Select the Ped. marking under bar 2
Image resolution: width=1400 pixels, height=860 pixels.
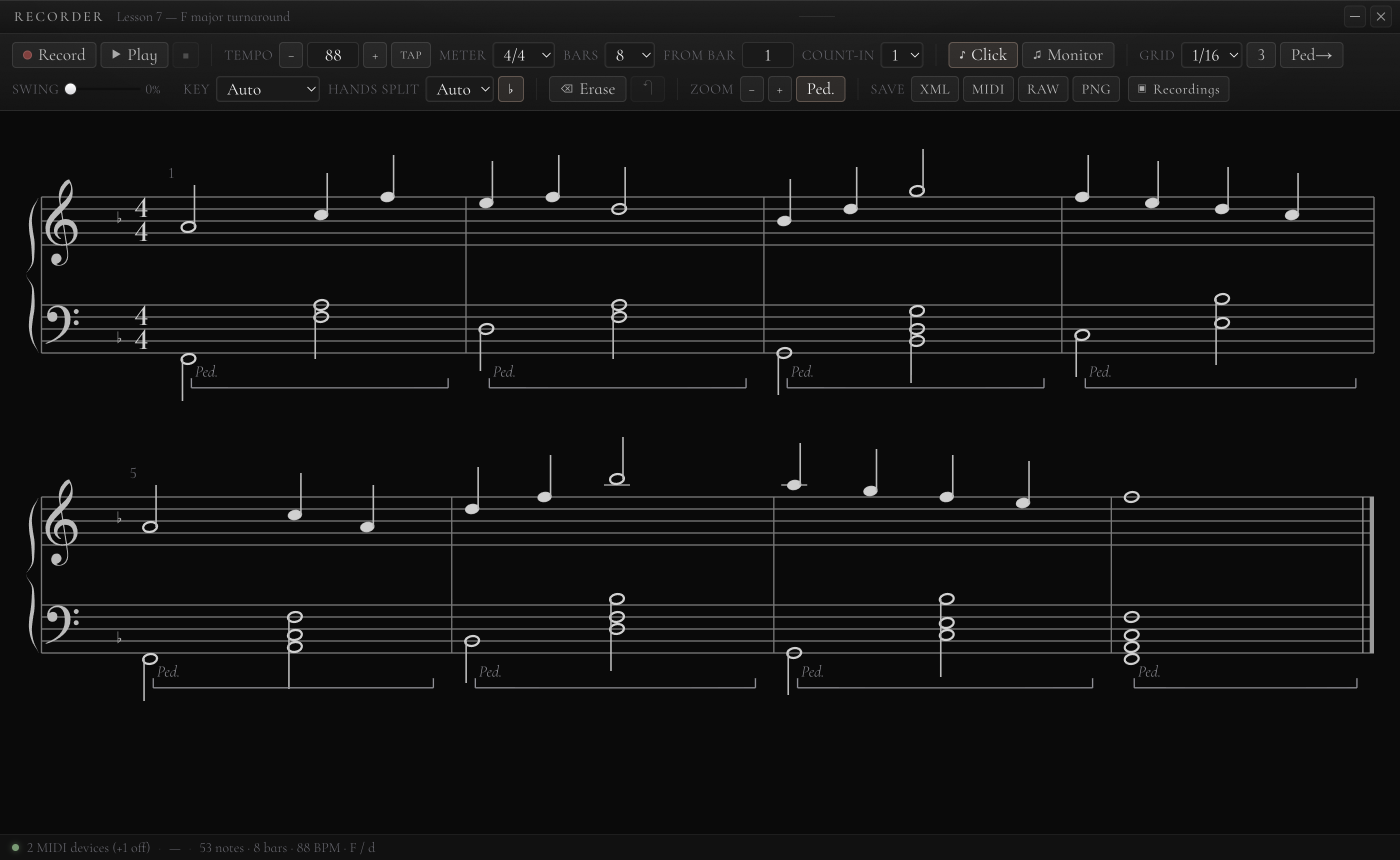click(x=504, y=372)
